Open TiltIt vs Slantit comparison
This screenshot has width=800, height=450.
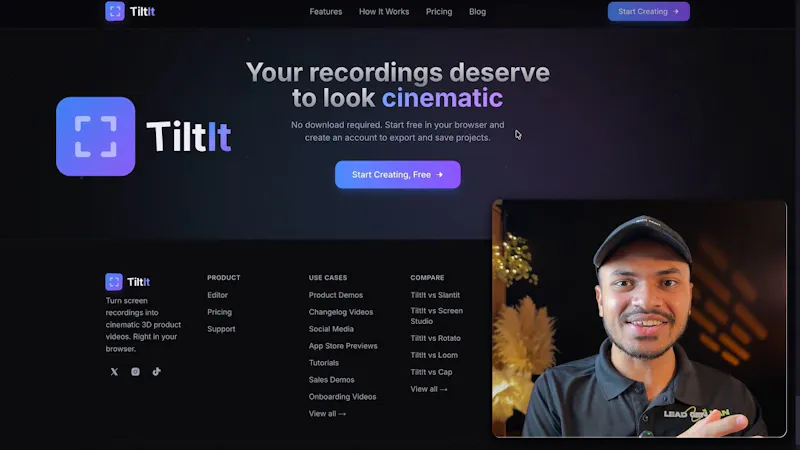tap(435, 295)
